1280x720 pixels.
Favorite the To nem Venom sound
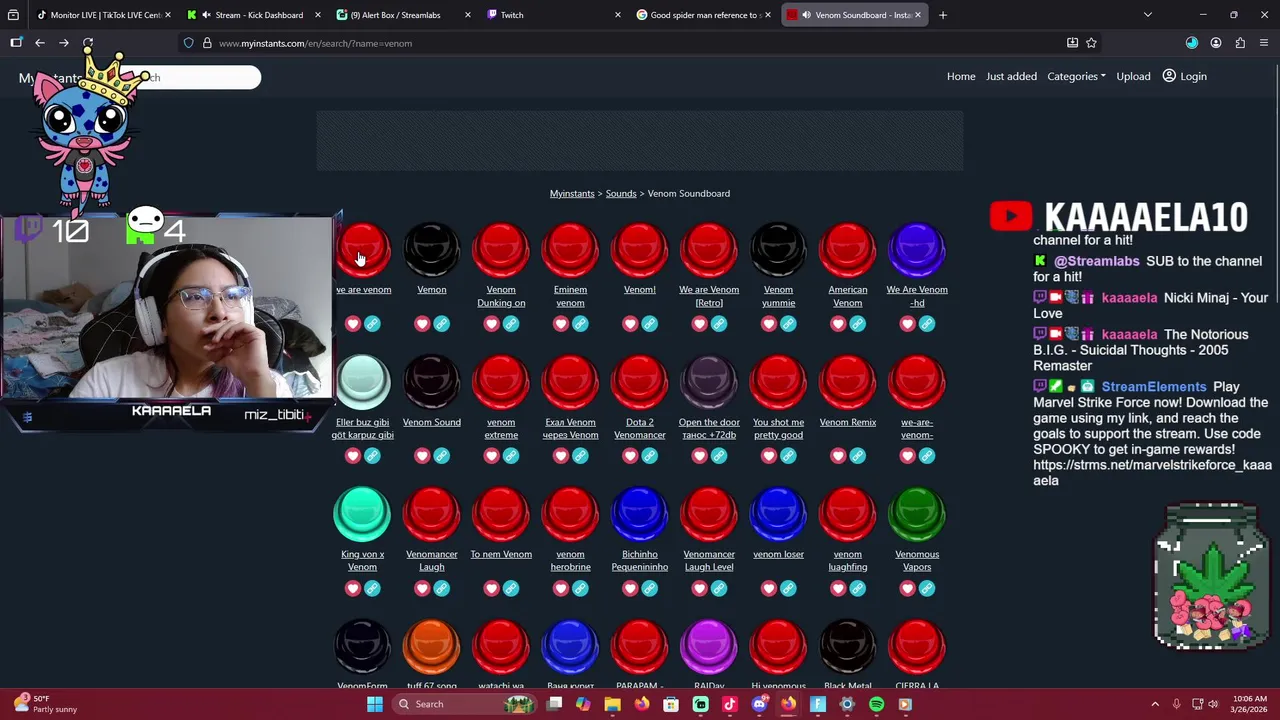491,588
